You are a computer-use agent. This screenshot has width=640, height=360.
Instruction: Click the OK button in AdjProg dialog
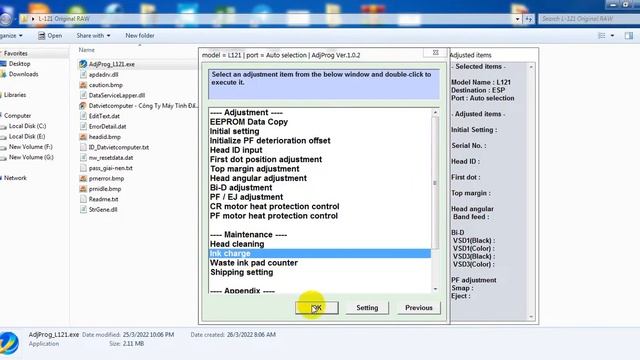(317, 308)
